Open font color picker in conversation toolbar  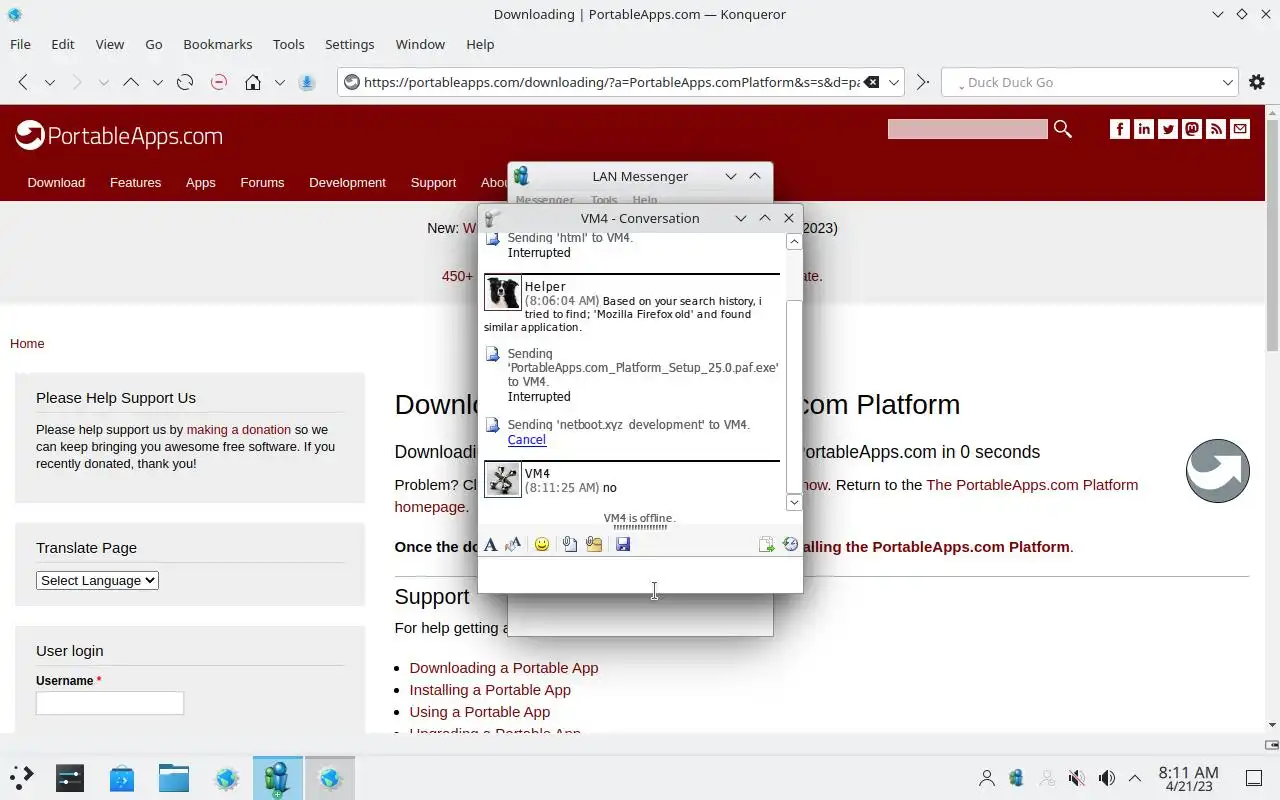(x=513, y=544)
